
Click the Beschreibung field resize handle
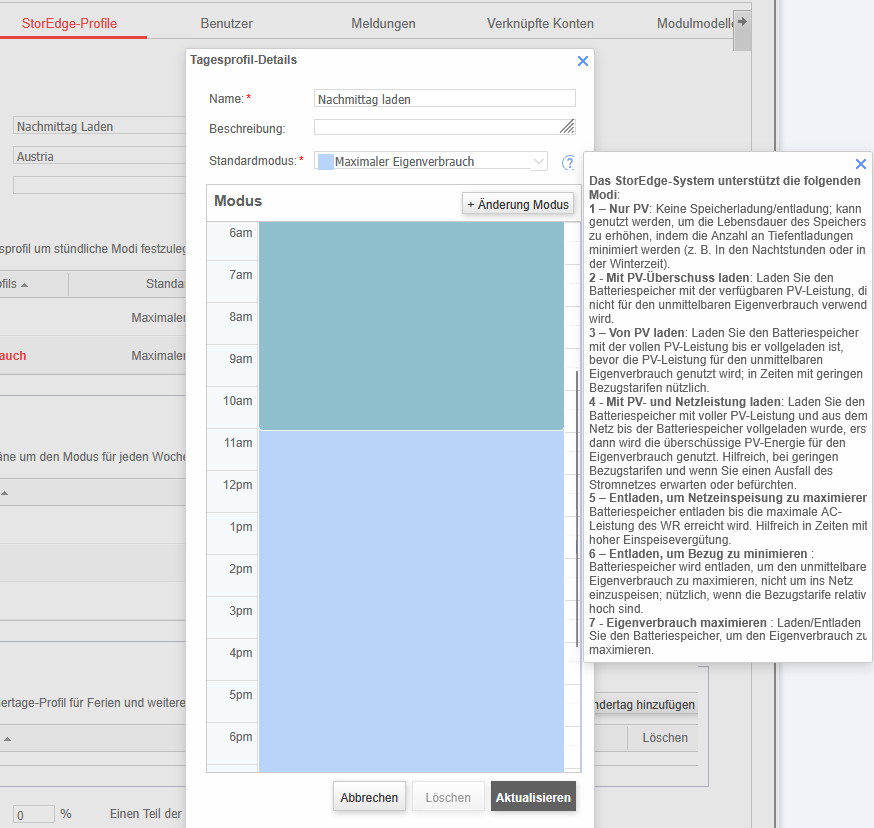pyautogui.click(x=568, y=126)
